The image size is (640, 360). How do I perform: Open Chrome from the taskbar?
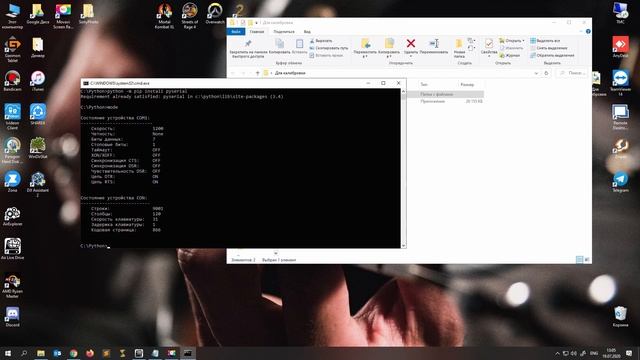pyautogui.click(x=73, y=353)
